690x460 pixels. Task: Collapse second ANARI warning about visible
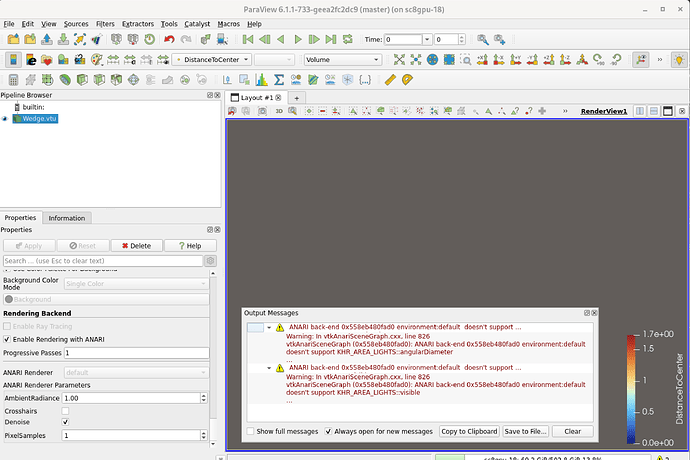[269, 368]
